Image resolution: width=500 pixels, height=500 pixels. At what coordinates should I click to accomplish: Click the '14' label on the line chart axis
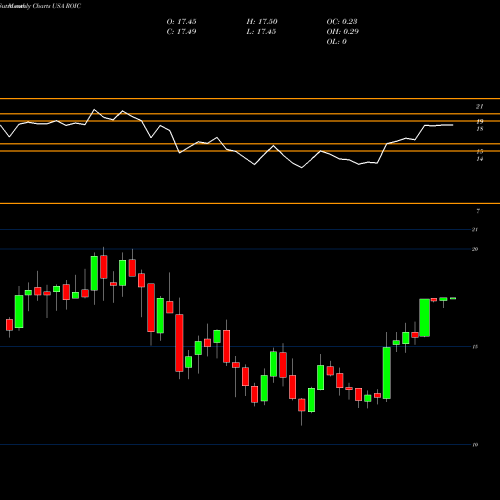coord(480,159)
